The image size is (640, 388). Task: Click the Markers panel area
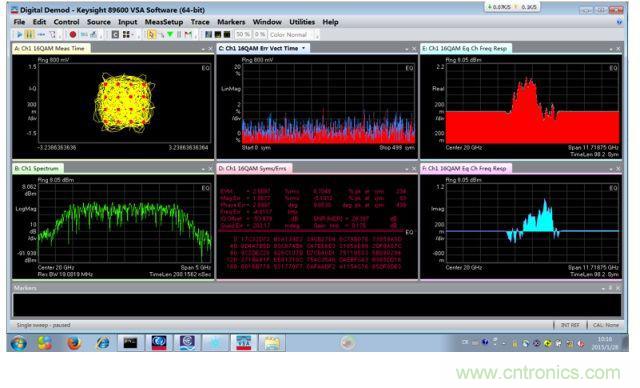coord(317,304)
